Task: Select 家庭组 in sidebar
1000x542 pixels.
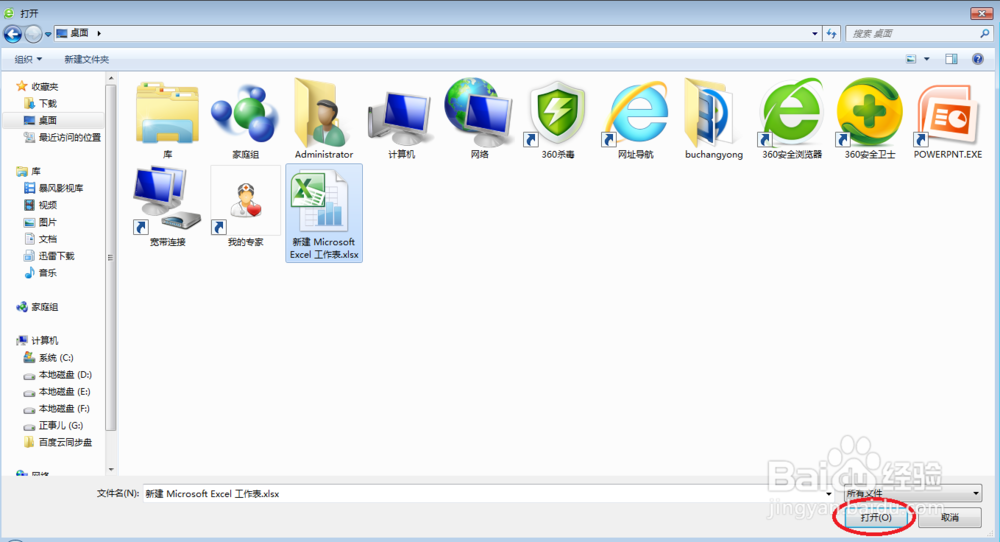Action: point(45,307)
